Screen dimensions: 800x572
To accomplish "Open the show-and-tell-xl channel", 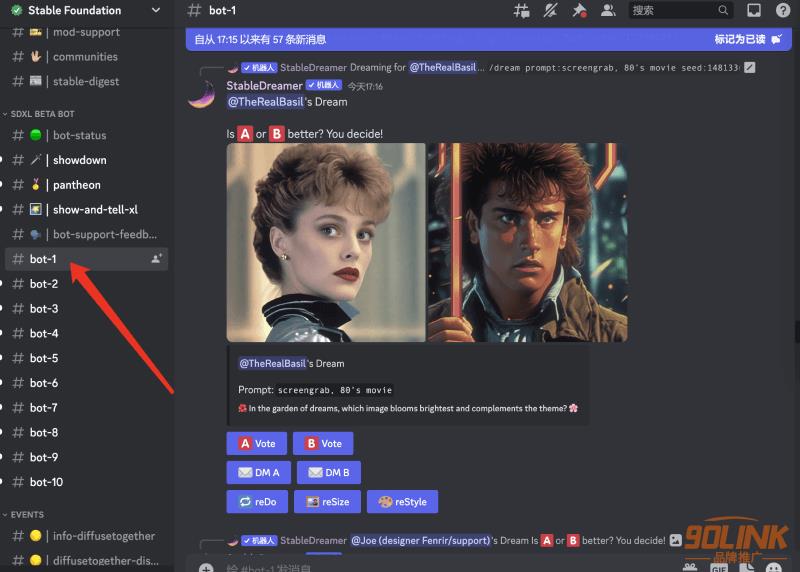I will click(87, 210).
